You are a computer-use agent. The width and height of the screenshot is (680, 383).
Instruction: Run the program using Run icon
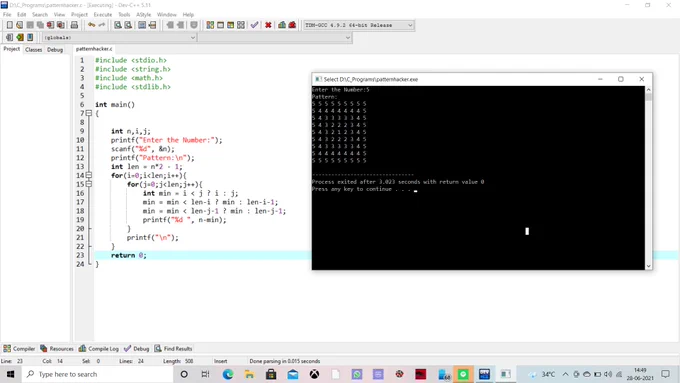coord(220,25)
